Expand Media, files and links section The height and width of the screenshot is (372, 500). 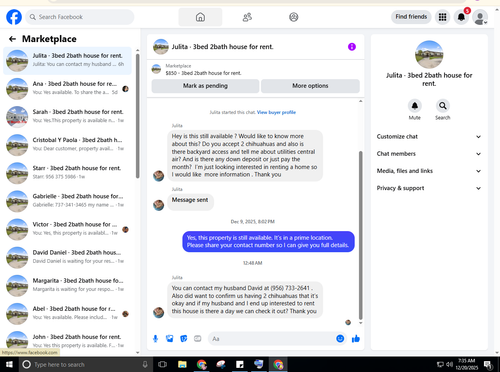click(x=429, y=171)
